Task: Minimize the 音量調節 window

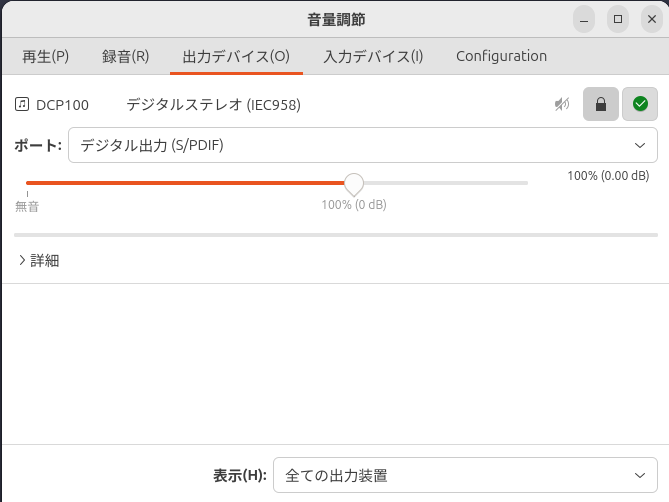Action: [584, 19]
